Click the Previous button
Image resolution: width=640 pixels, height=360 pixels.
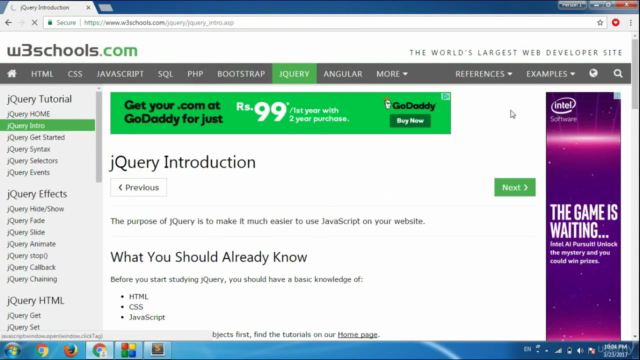tap(138, 187)
